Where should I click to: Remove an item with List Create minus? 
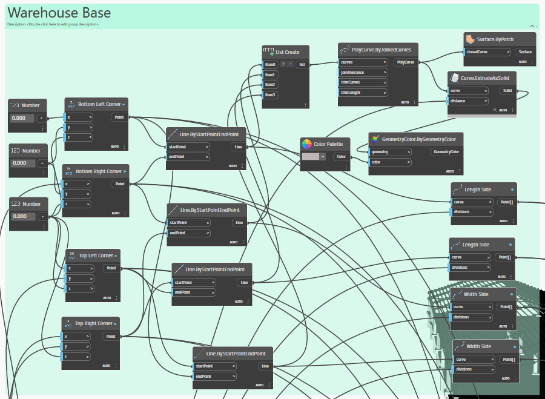coord(291,64)
